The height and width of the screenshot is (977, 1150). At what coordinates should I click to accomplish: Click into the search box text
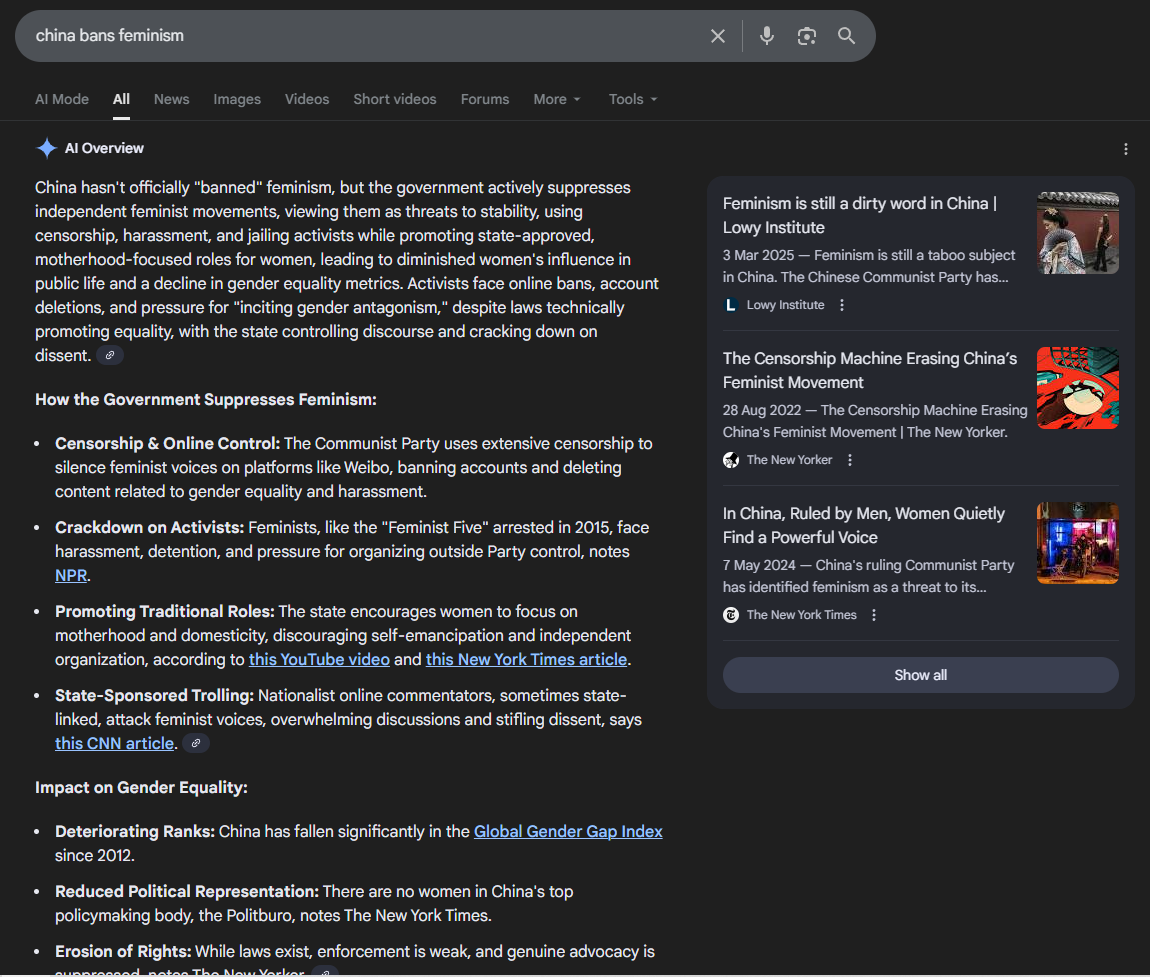[110, 36]
